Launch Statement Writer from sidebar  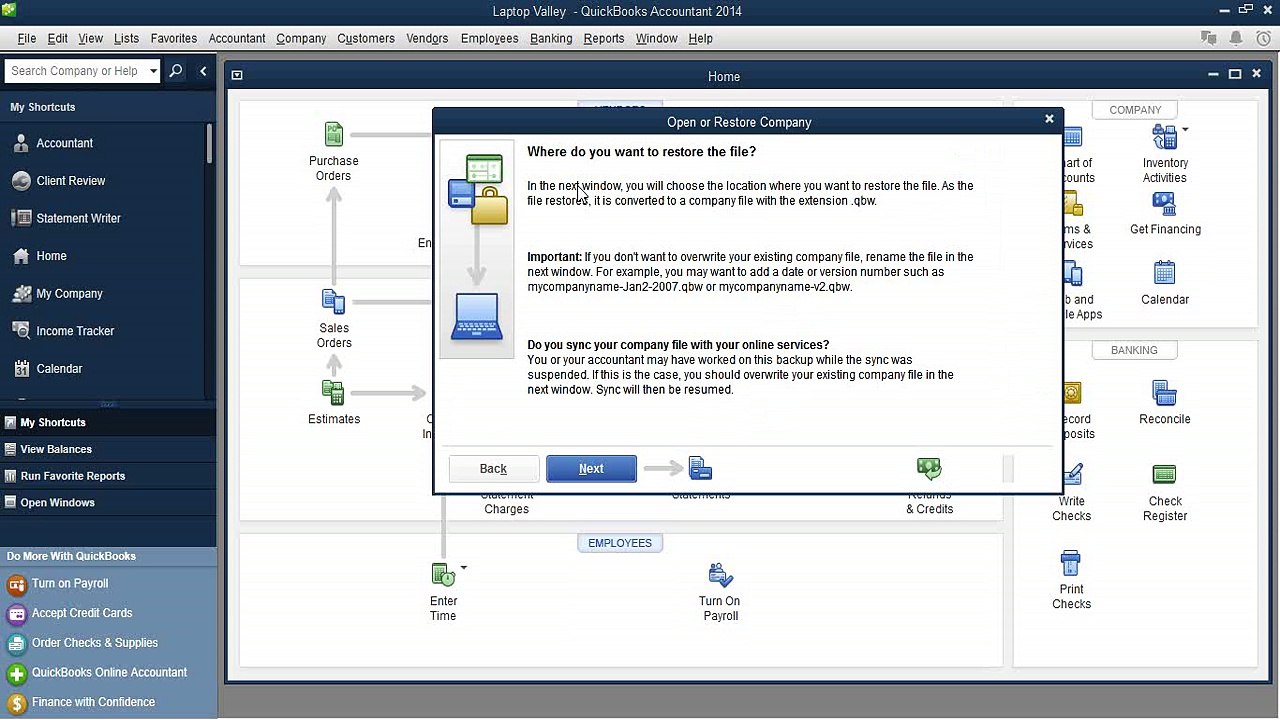[78, 218]
